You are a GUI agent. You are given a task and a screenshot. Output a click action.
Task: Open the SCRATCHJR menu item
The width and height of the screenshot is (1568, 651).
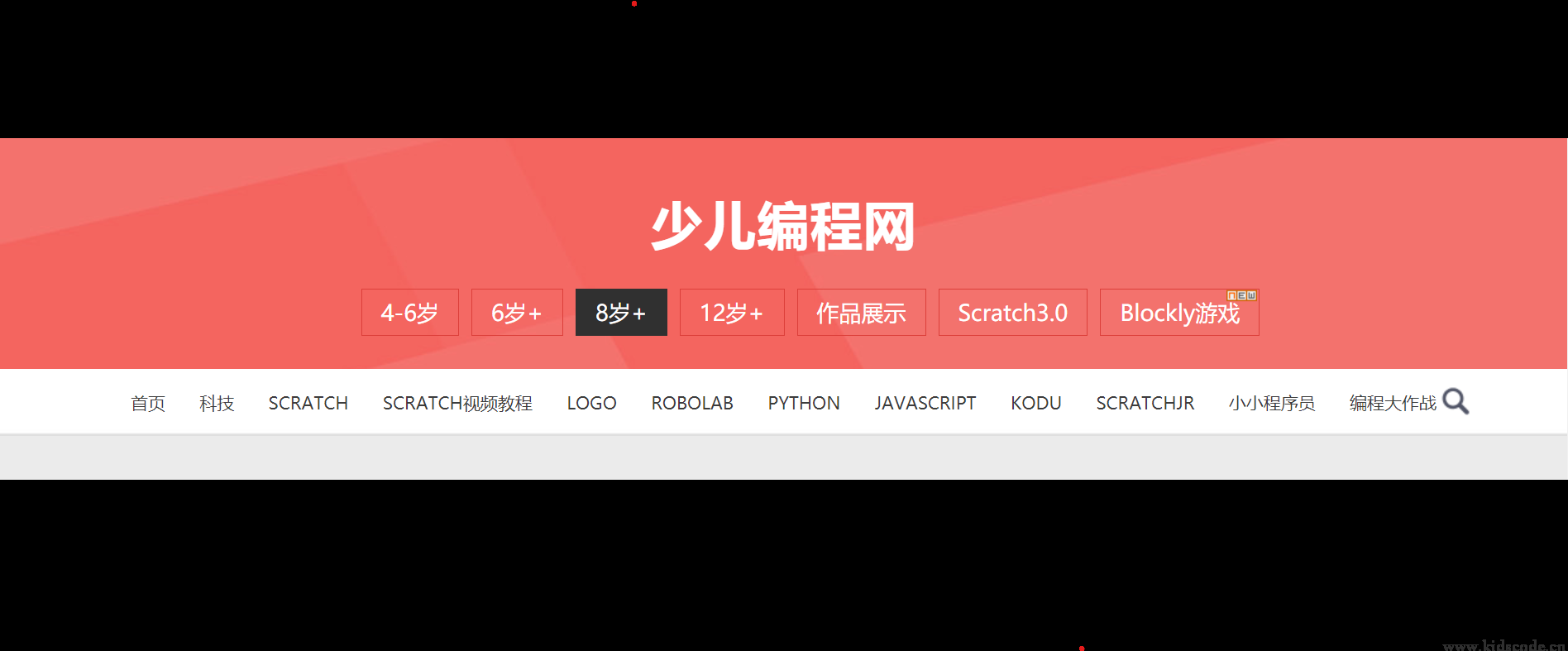click(1145, 403)
